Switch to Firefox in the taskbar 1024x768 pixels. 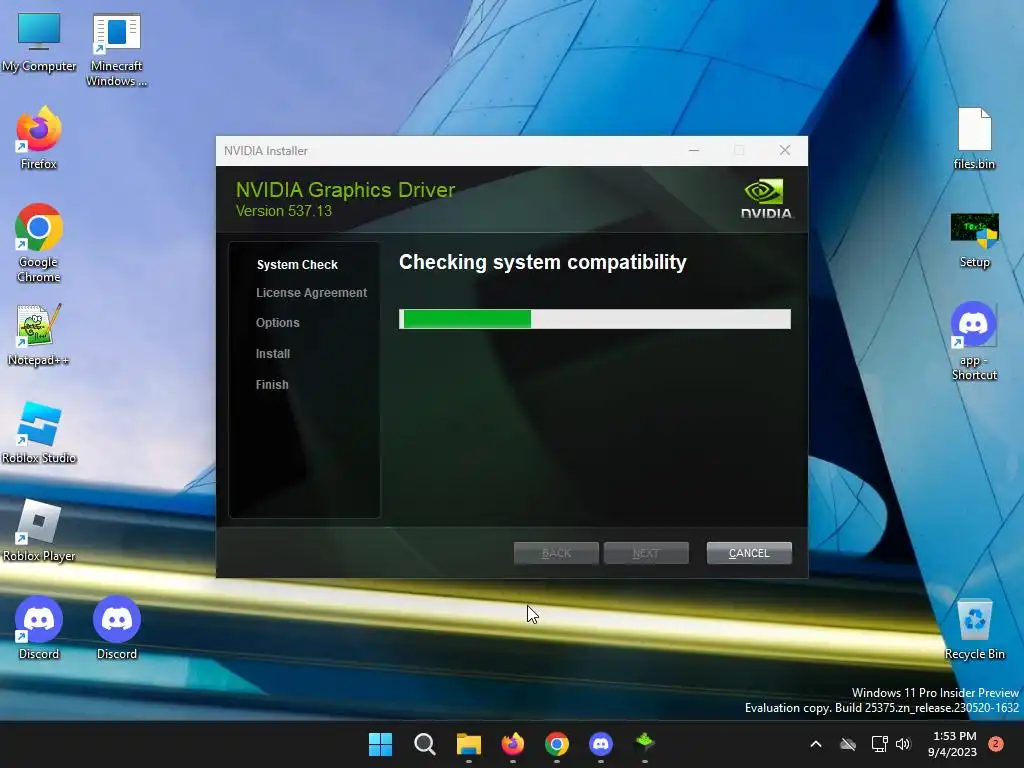(x=513, y=744)
